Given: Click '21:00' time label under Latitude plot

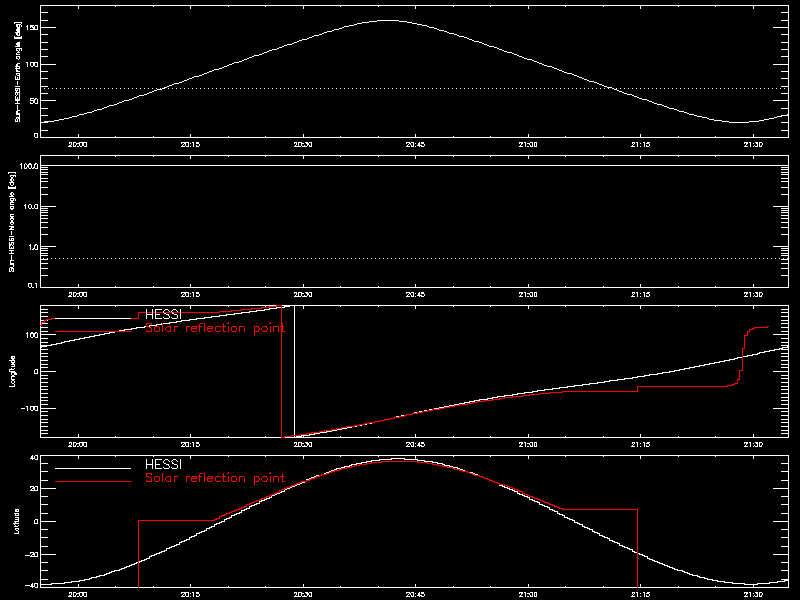Looking at the screenshot, I should [528, 594].
